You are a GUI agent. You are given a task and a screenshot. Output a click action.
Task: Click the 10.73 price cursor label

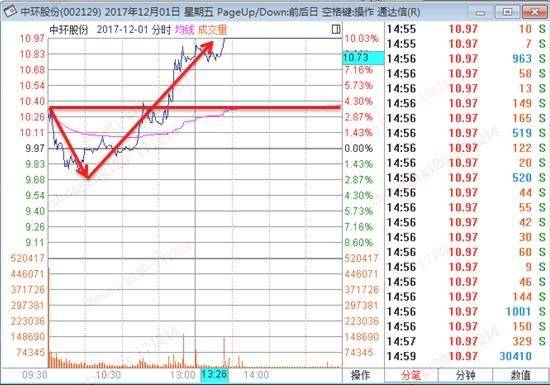coord(363,58)
